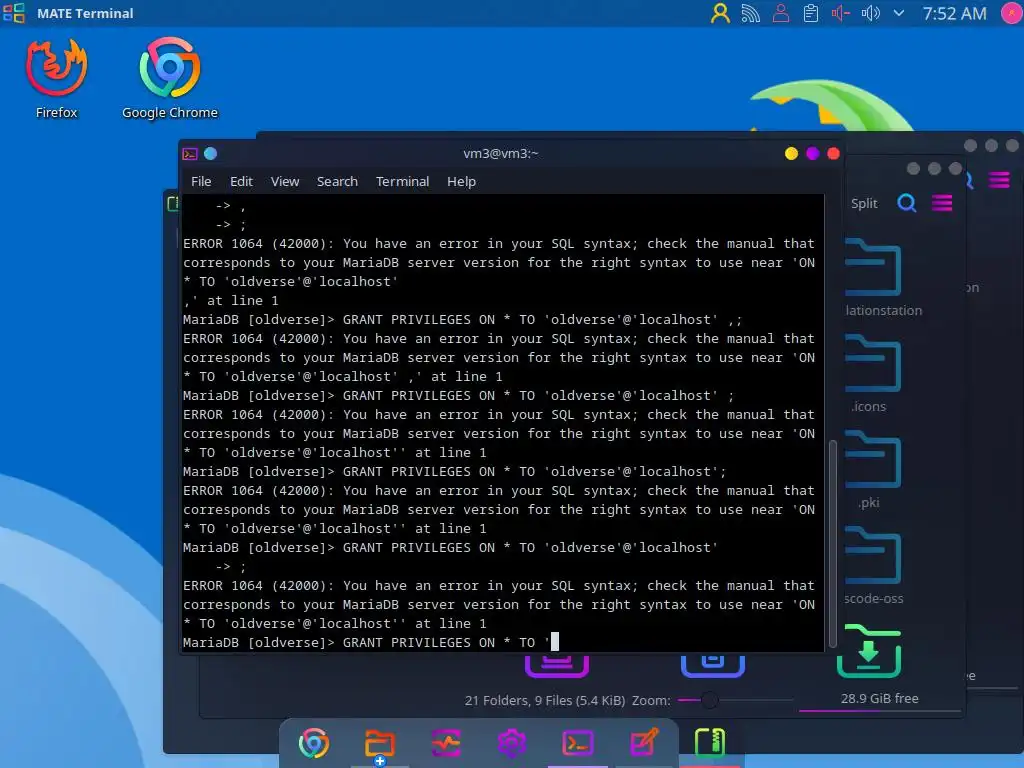The image size is (1024, 768).
Task: Open the system monitor dock icon
Action: coord(446,743)
